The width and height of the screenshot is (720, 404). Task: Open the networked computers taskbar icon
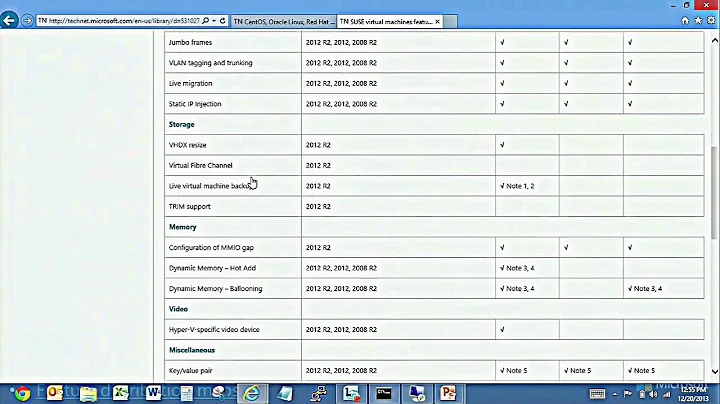pyautogui.click(x=318, y=393)
